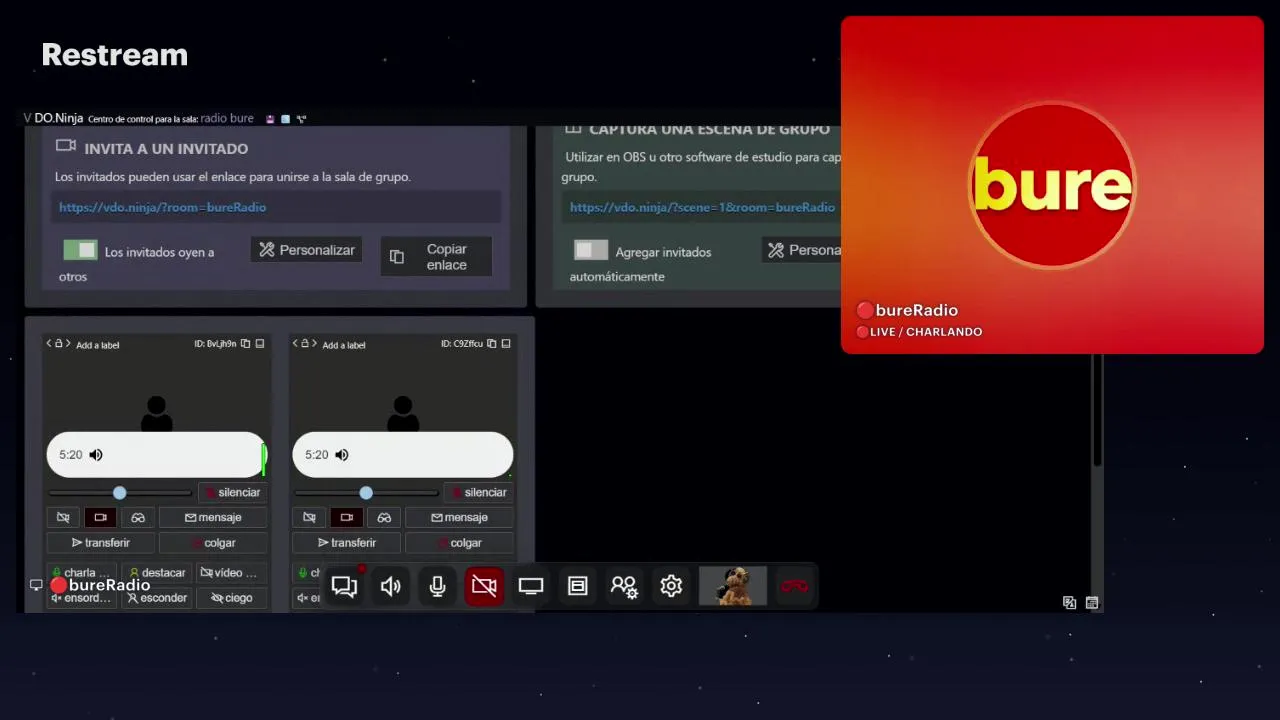
Task: Click the light blue icon in VDO.Ninja header
Action: tap(285, 119)
